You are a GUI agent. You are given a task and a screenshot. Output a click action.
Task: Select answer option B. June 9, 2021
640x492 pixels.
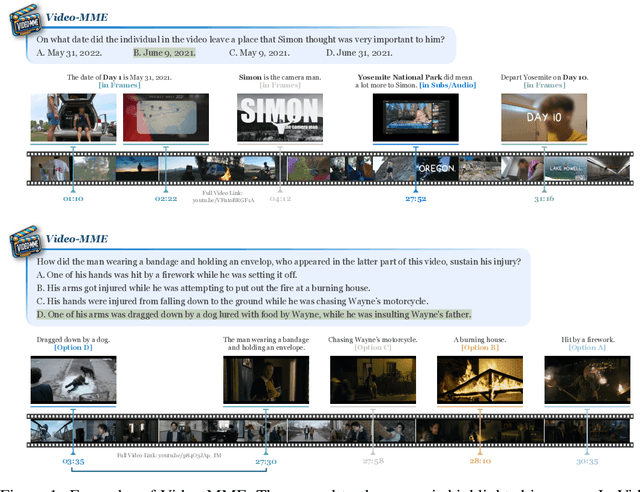click(x=164, y=53)
